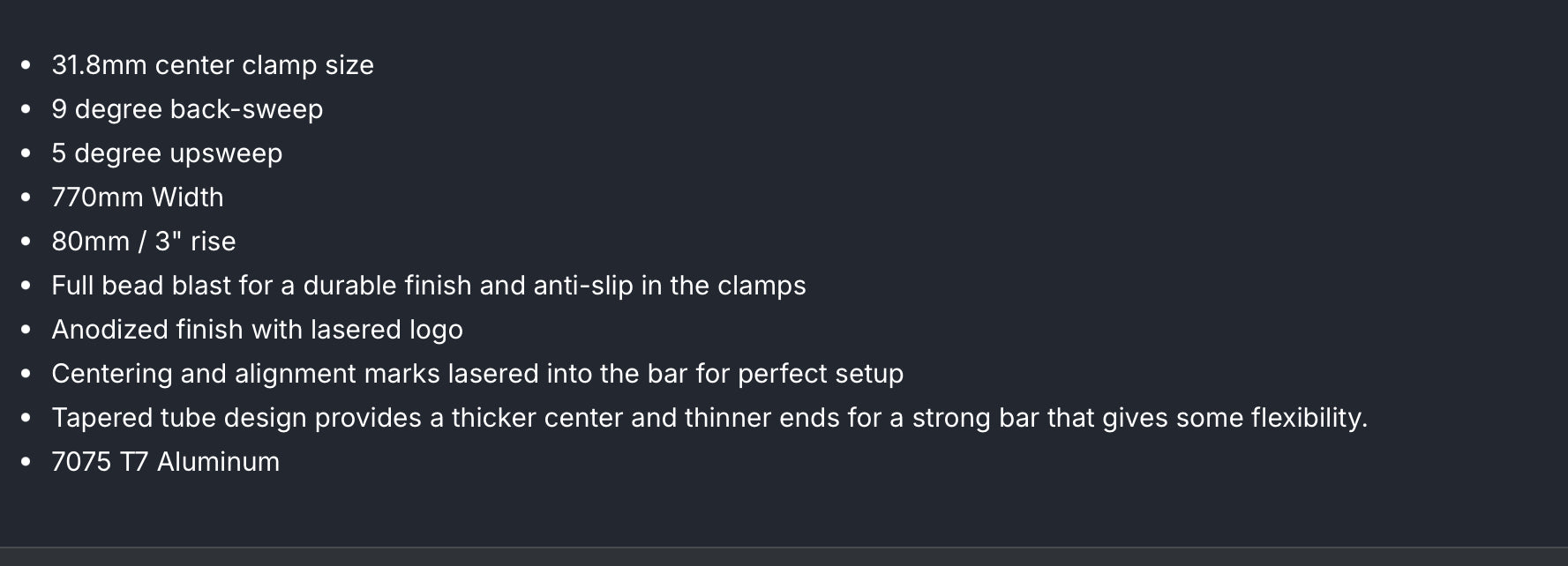Click the bullet before "31.8mm center clamp size"
Image resolution: width=1568 pixels, height=566 pixels.
pyautogui.click(x=26, y=65)
